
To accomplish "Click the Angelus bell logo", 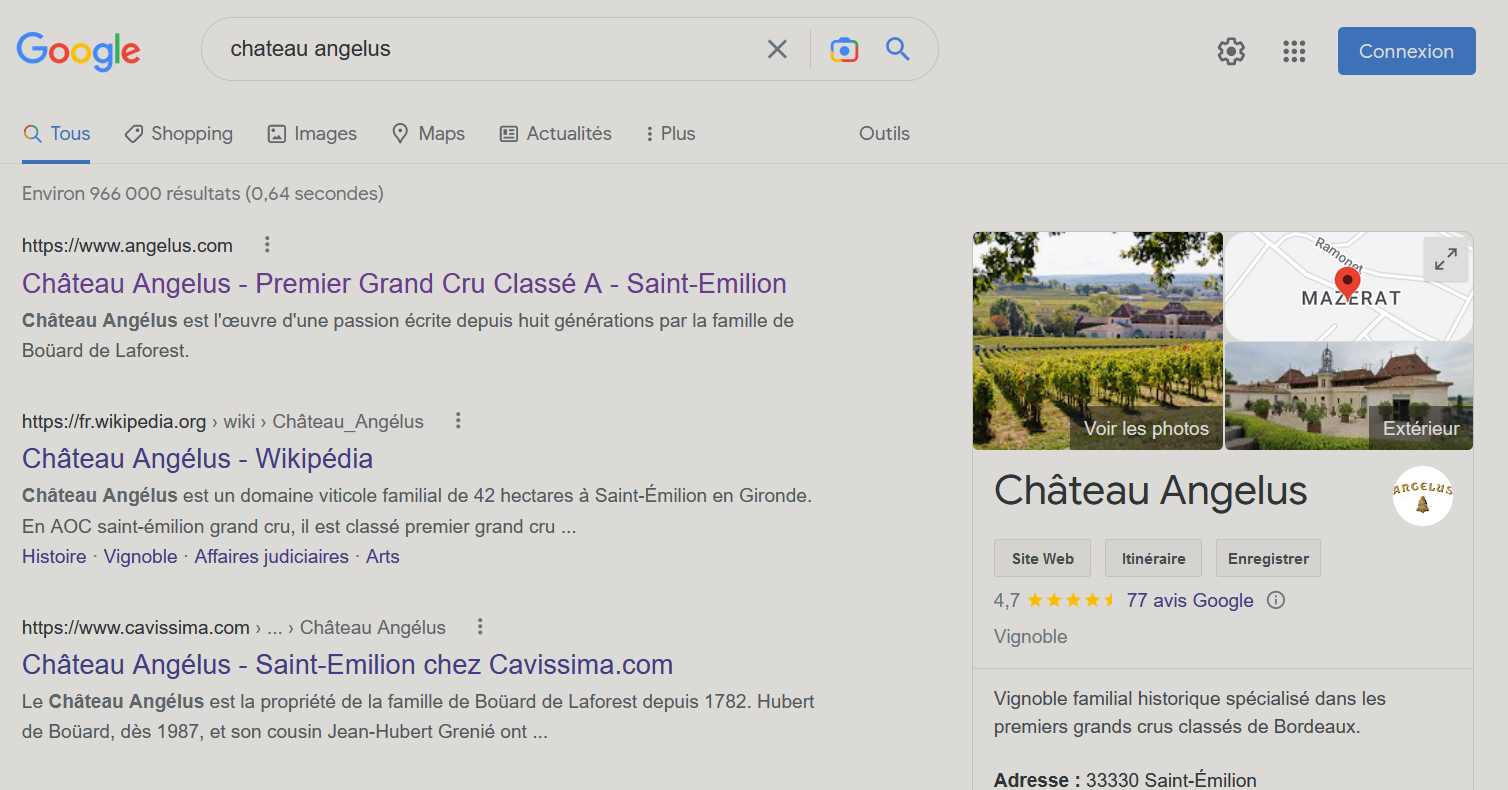I will [1422, 496].
